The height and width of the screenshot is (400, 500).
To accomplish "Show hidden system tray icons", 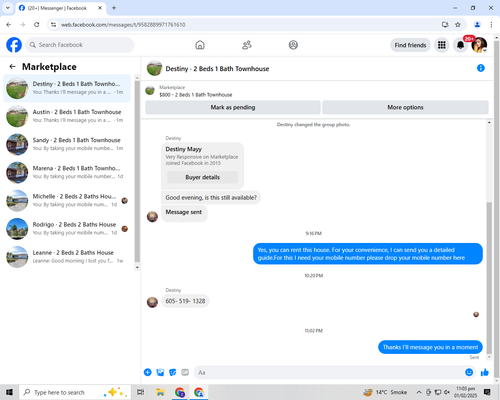I will [419, 392].
